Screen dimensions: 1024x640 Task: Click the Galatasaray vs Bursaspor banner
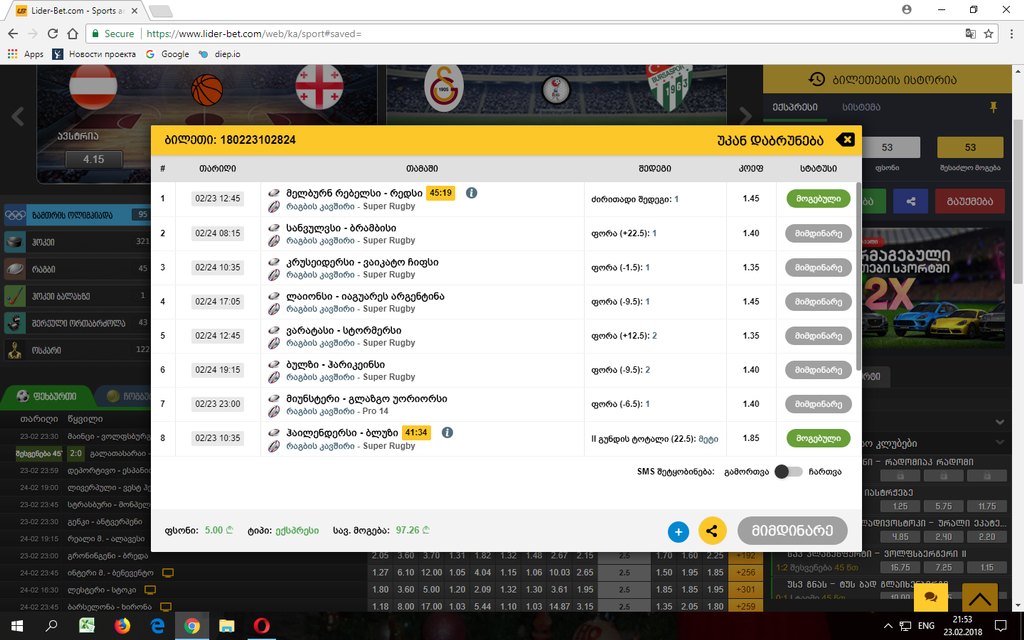pos(556,93)
